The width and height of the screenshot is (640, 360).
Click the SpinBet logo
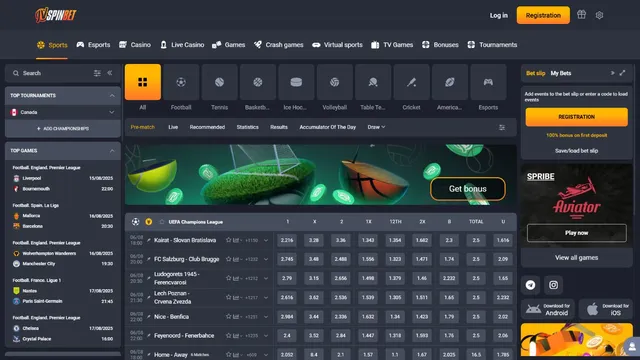[x=56, y=15]
